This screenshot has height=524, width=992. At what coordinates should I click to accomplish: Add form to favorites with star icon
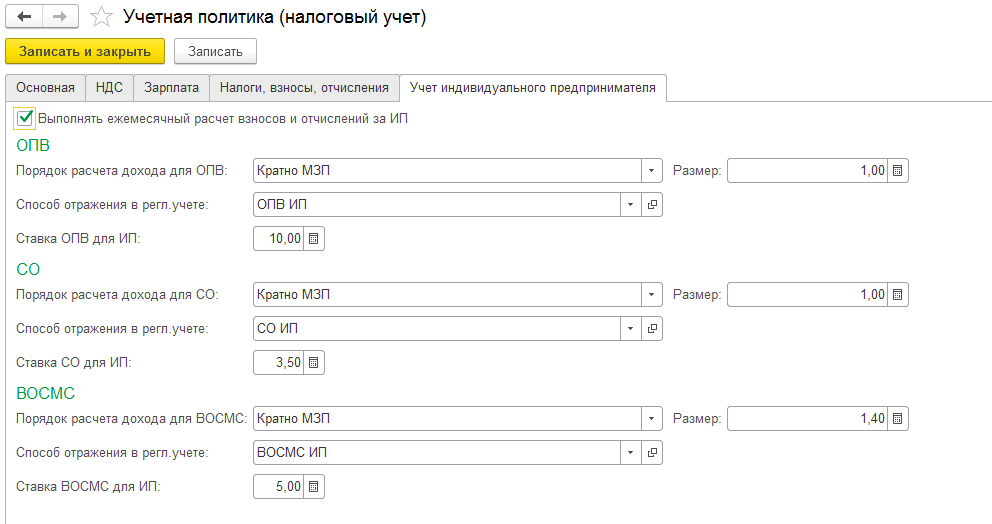(x=101, y=17)
